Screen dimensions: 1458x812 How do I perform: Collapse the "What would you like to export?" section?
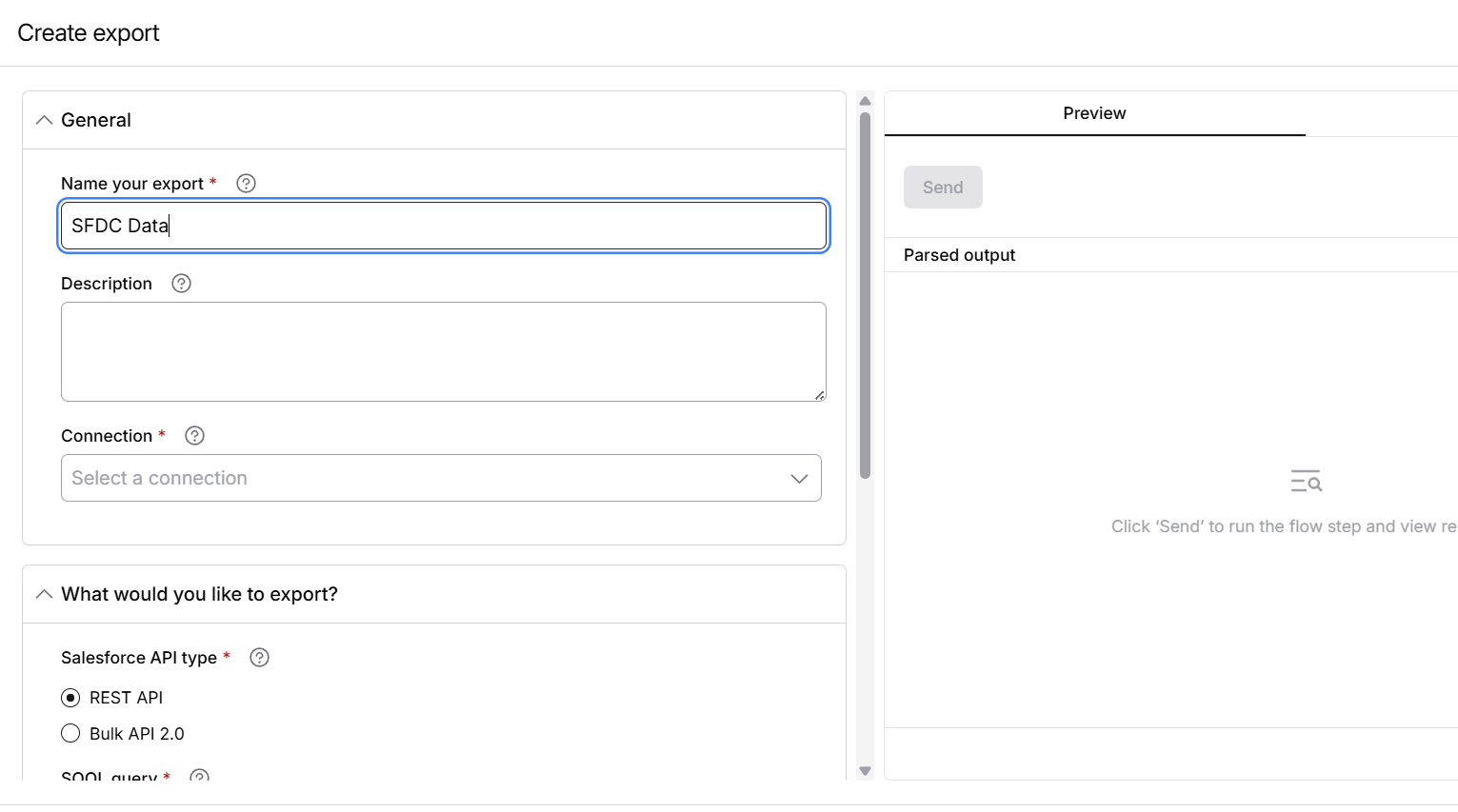tap(43, 593)
